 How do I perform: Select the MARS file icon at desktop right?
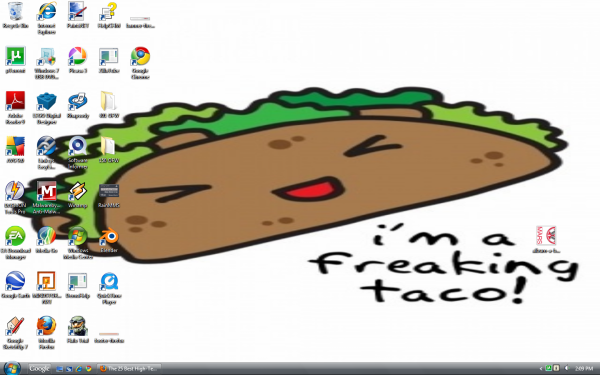pos(546,239)
